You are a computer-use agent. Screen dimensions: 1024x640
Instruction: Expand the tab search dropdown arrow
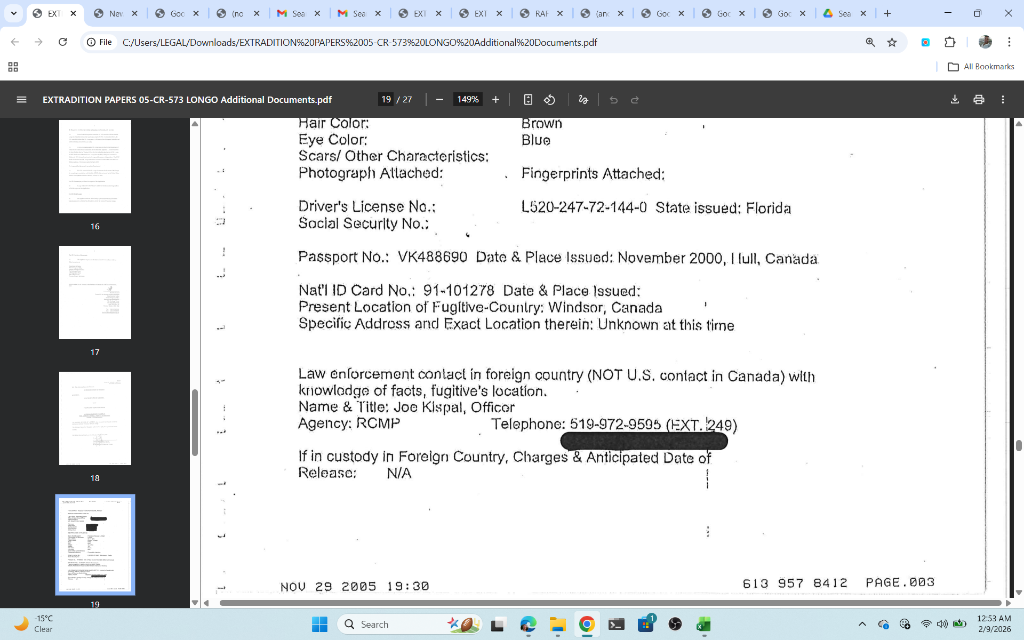click(13, 14)
